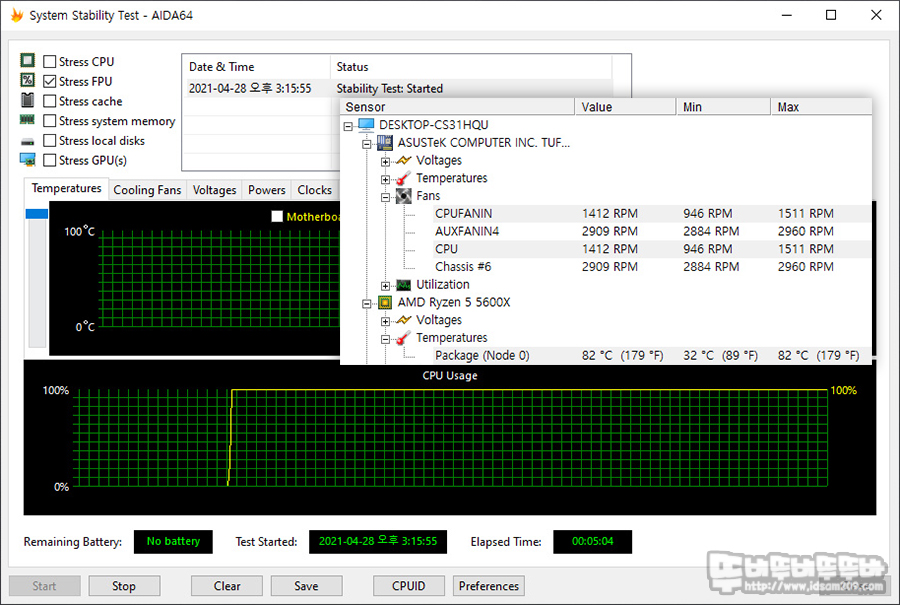
Task: Collapse the AMD Ryzen 5 5600X node
Action: 367,303
